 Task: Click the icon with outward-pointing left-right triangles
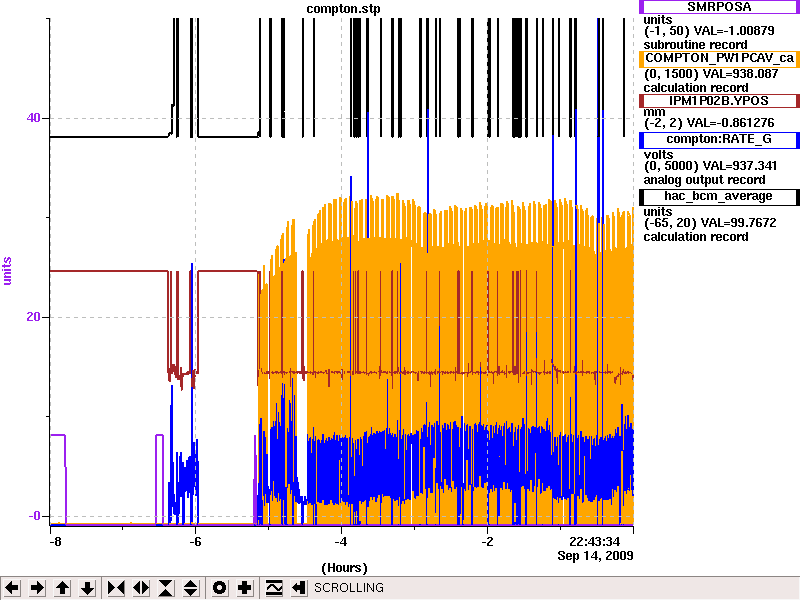pos(141,588)
